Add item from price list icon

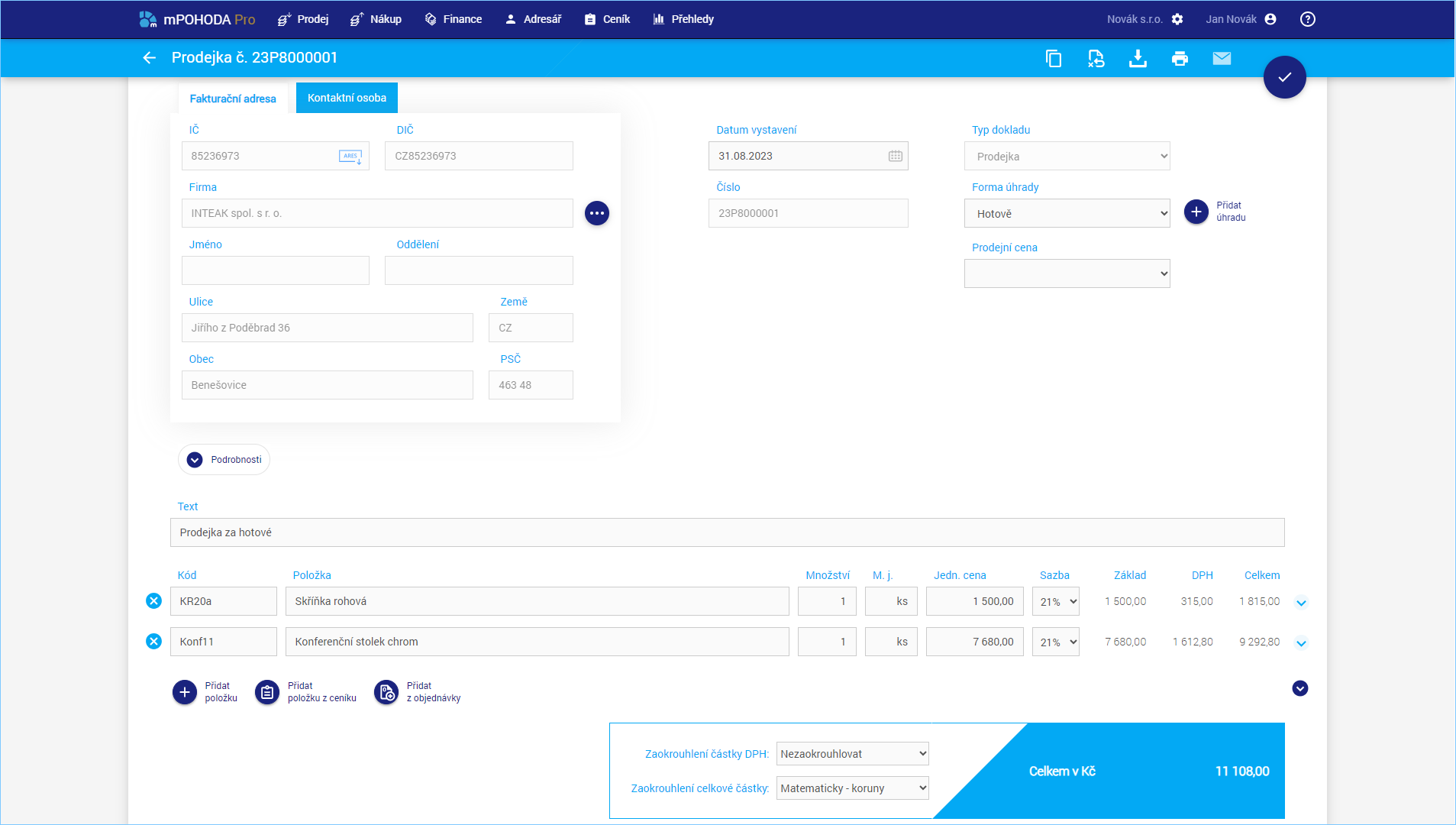[x=267, y=692]
